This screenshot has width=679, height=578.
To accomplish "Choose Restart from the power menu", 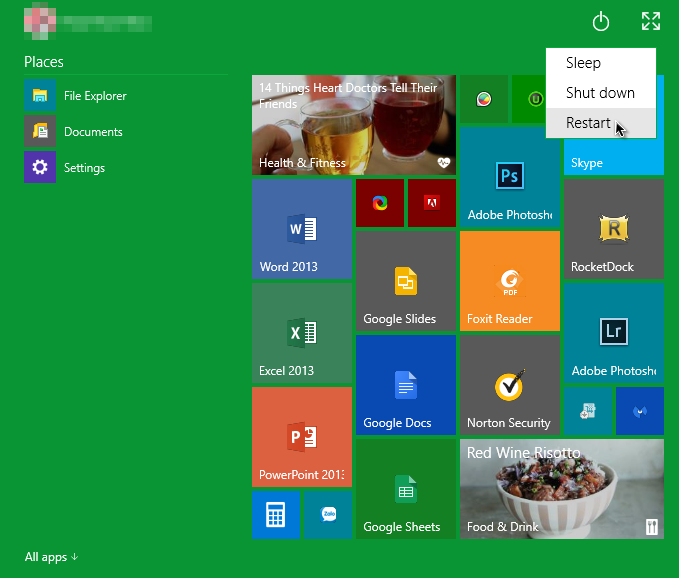I will [x=601, y=123].
